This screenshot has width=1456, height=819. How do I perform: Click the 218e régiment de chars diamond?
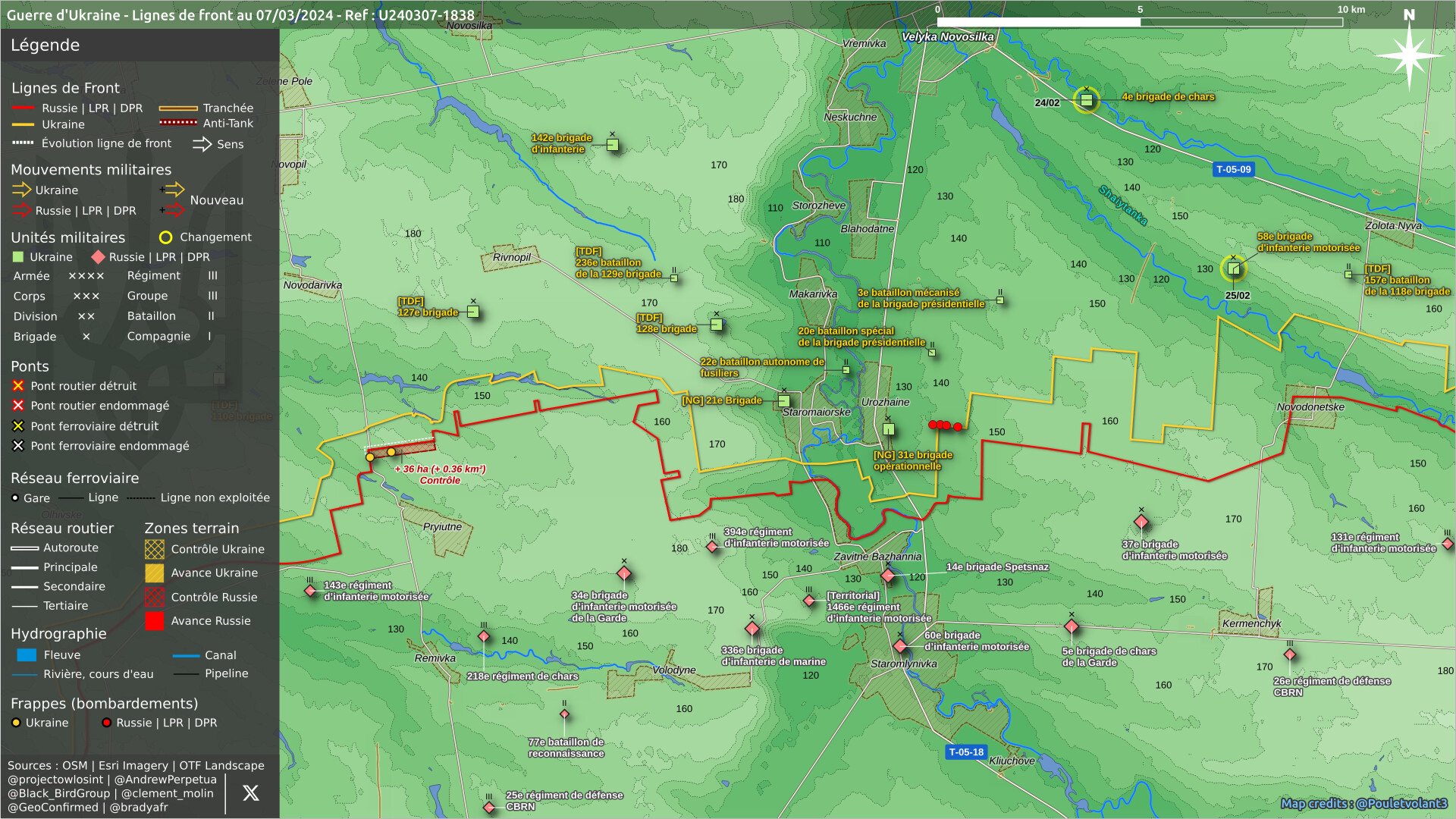pyautogui.click(x=484, y=636)
